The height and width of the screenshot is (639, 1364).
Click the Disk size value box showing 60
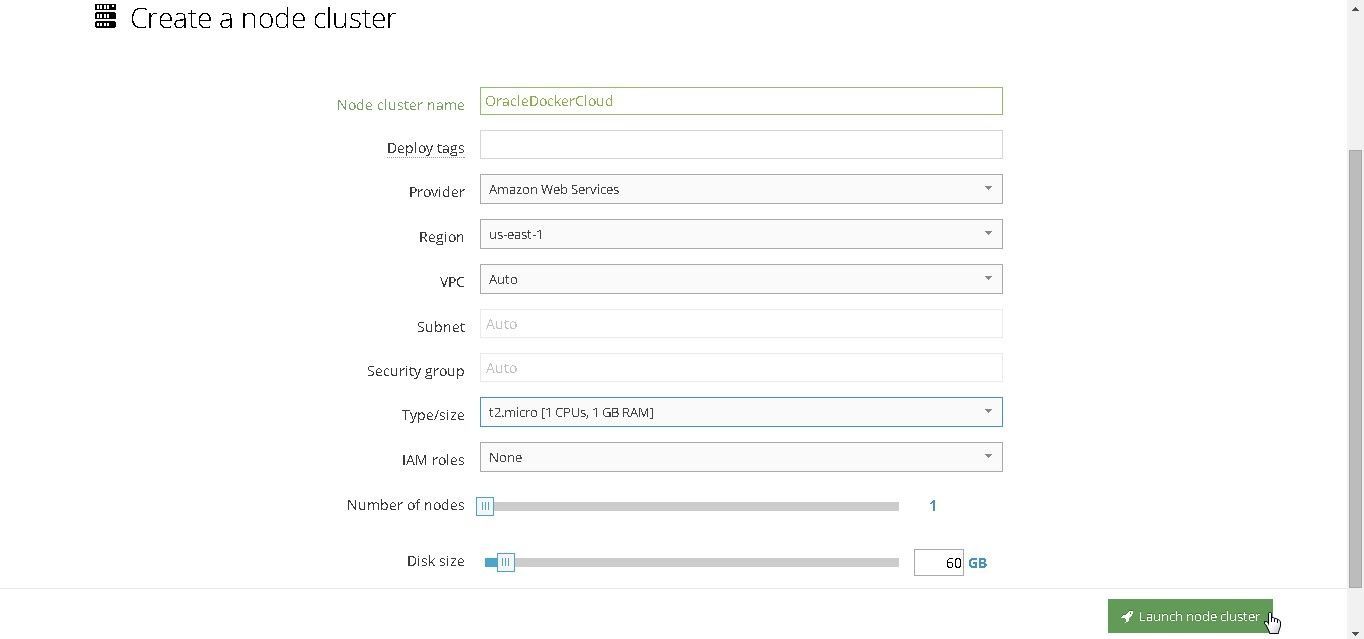coord(938,562)
